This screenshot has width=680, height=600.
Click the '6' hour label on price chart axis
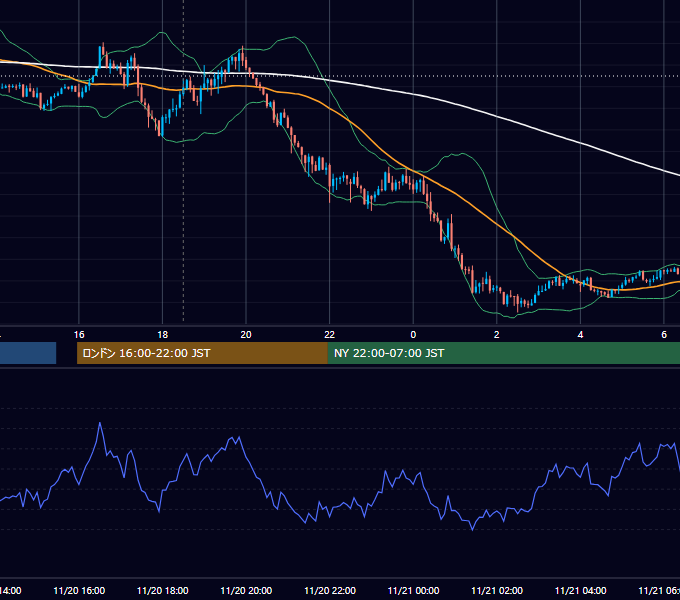tap(664, 334)
